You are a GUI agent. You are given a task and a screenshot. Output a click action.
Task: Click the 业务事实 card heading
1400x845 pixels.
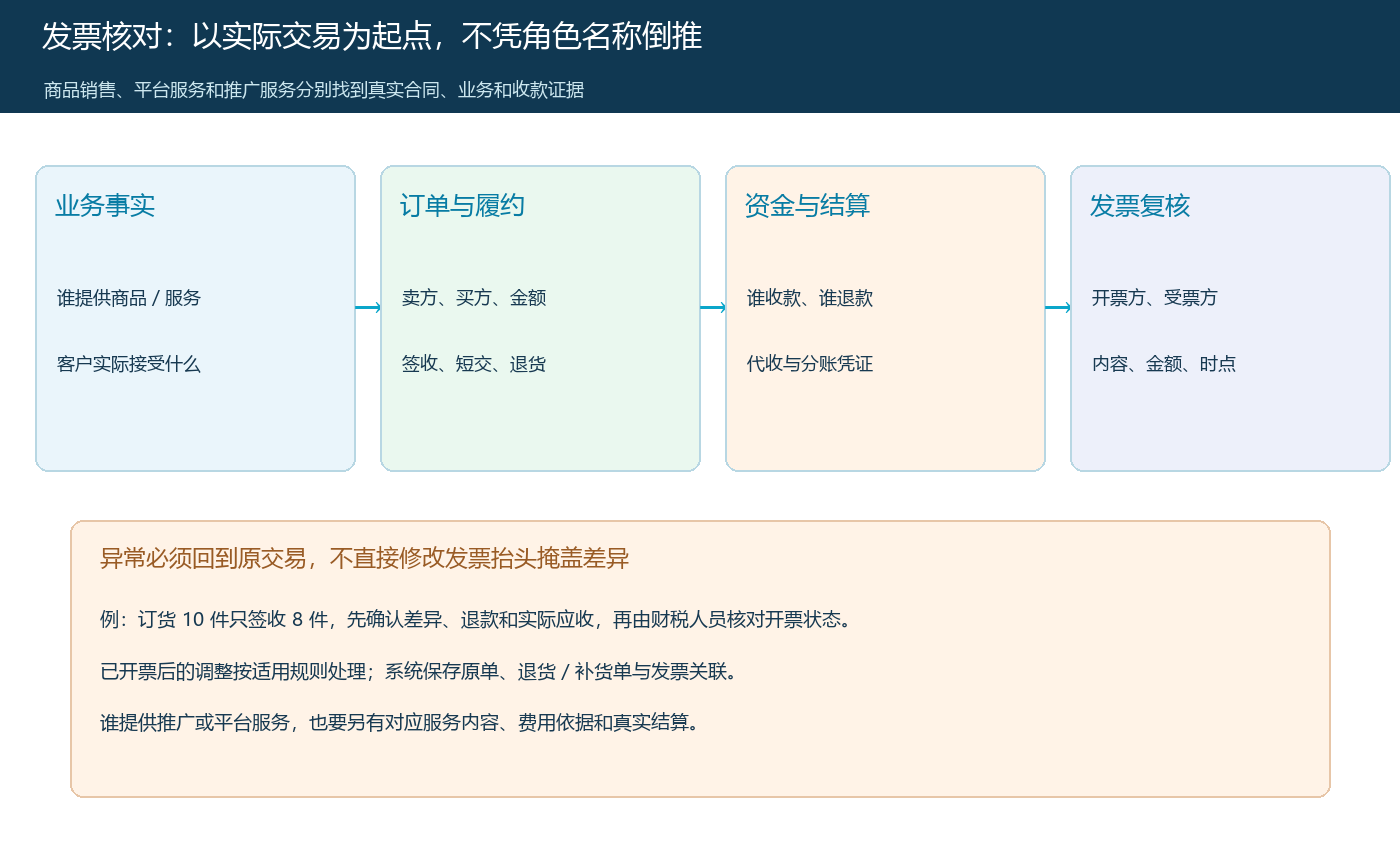click(105, 206)
